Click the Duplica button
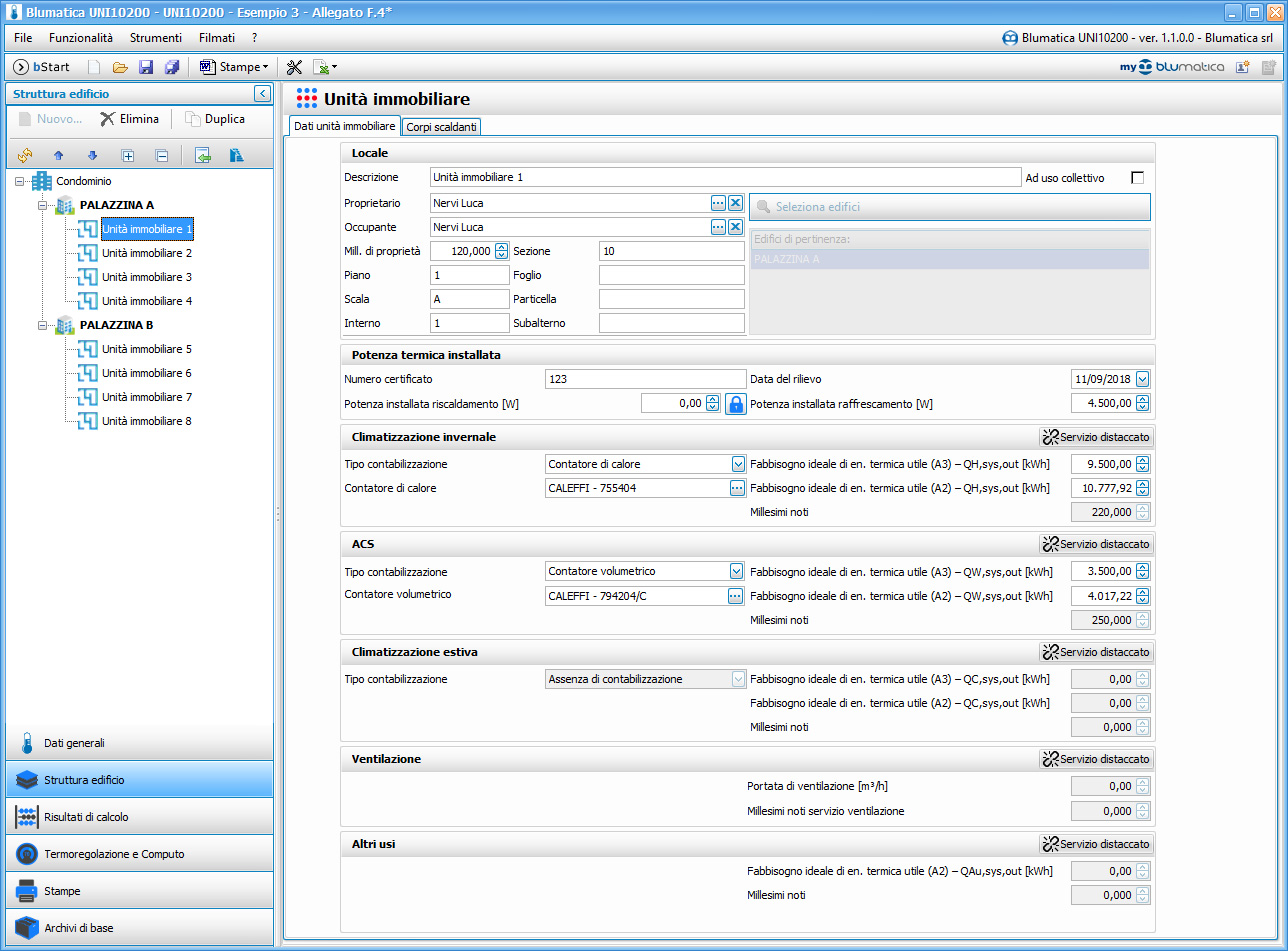This screenshot has height=951, width=1288. (x=215, y=119)
